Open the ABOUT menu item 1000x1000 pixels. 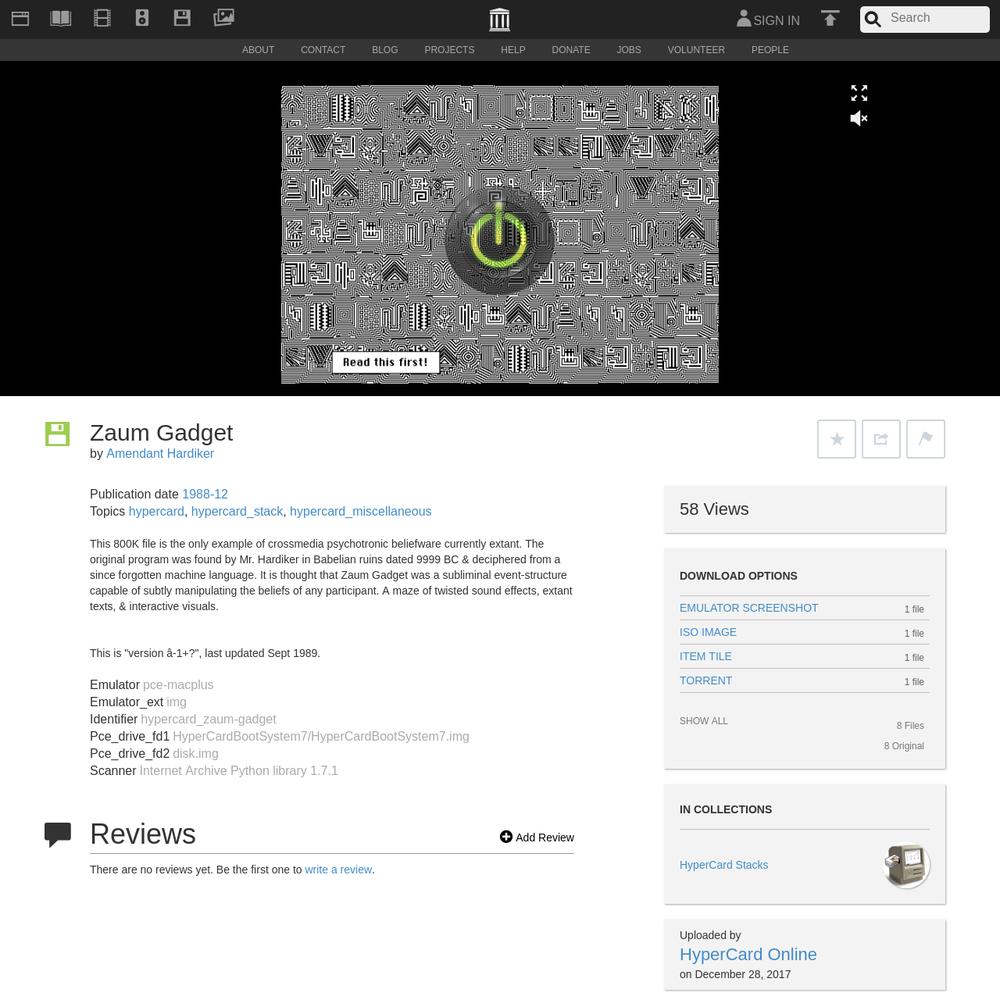pos(258,50)
